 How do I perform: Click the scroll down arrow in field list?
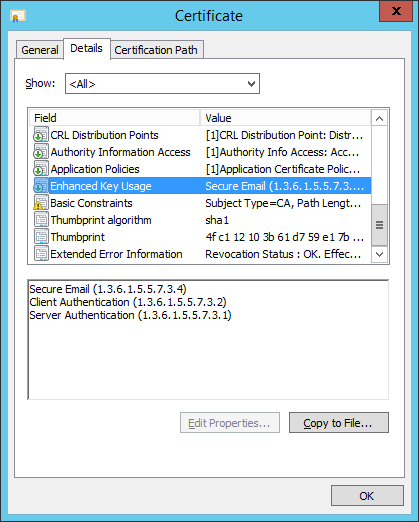tap(379, 254)
